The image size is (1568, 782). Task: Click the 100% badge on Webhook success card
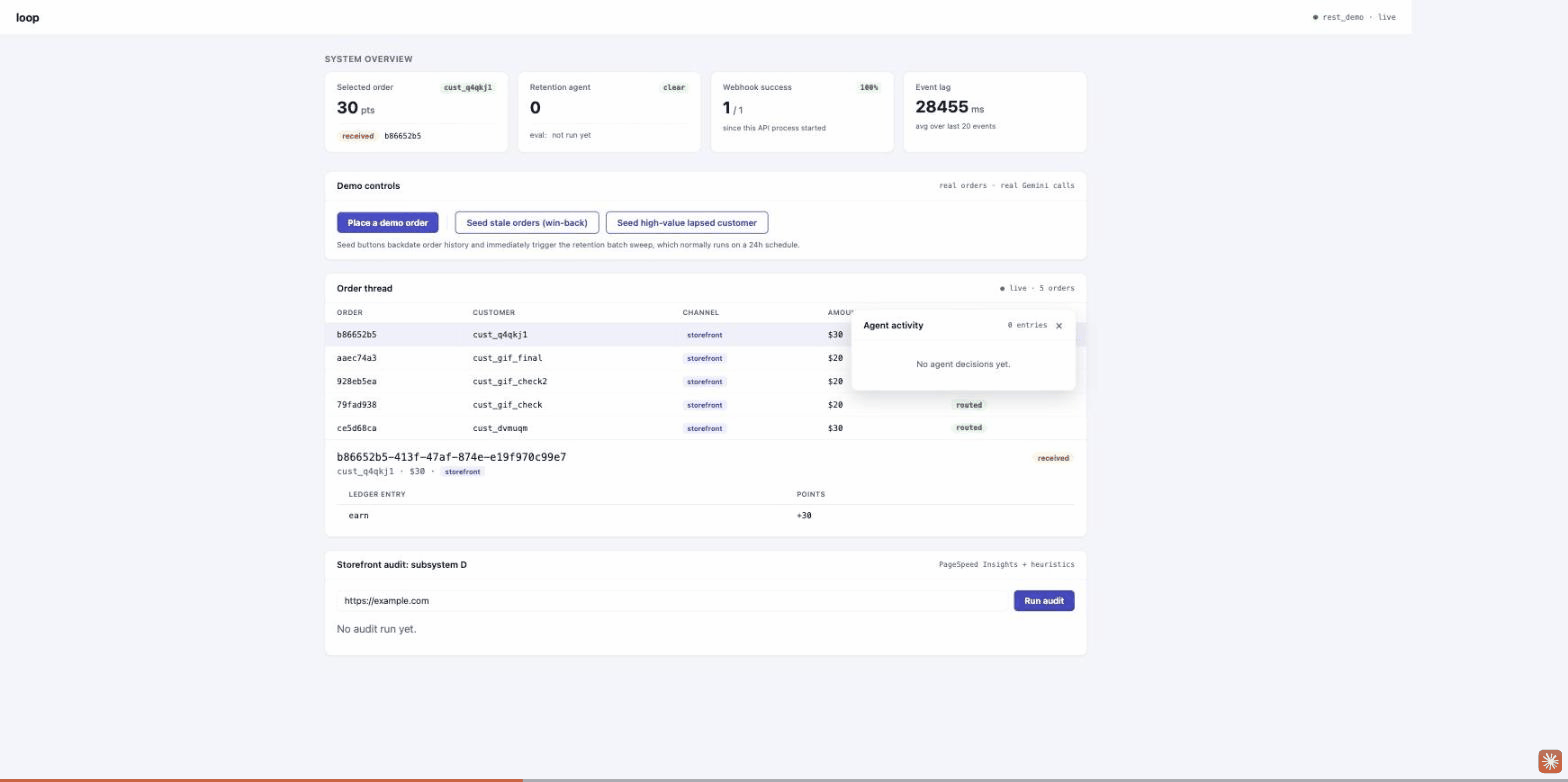(x=868, y=88)
